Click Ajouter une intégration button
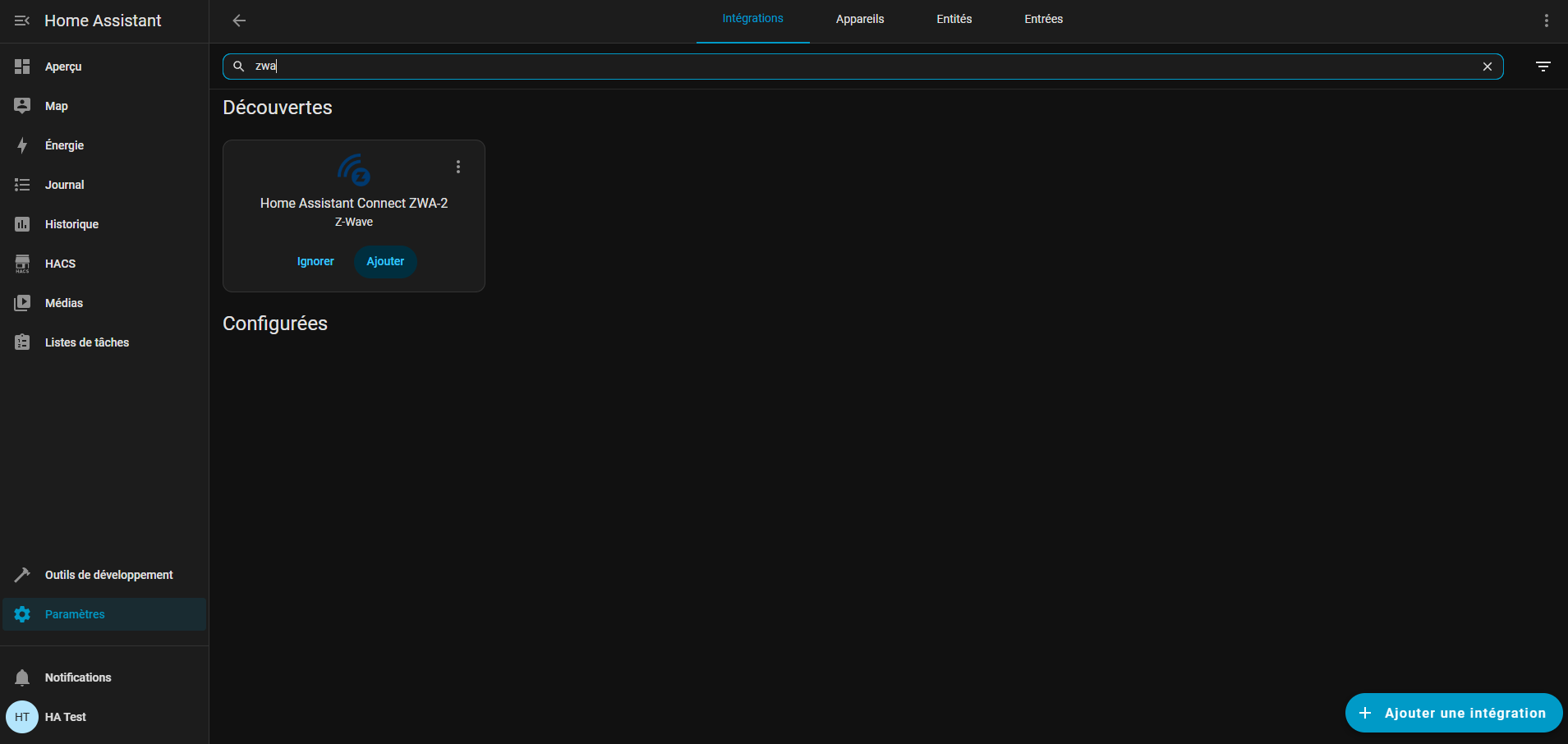The image size is (1568, 744). point(1454,713)
